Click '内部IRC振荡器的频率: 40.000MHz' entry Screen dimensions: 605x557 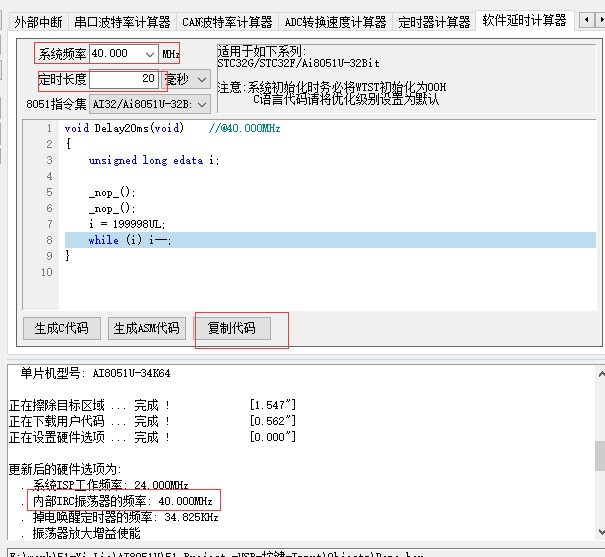123,501
